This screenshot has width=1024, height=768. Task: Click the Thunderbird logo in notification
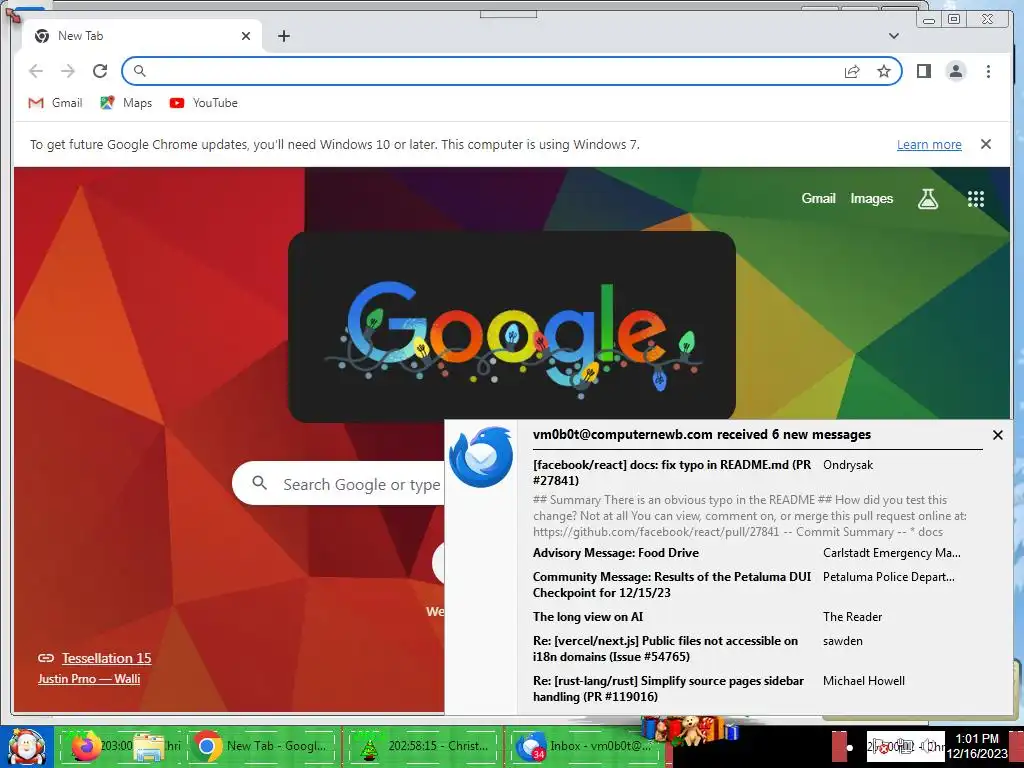[481, 457]
